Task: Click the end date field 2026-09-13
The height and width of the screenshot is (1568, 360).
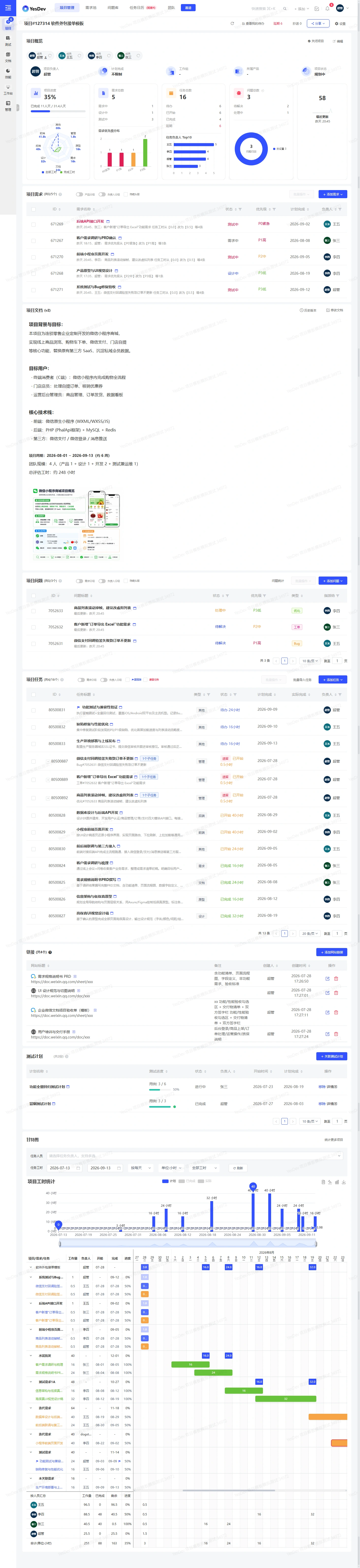Action: coord(105,1168)
